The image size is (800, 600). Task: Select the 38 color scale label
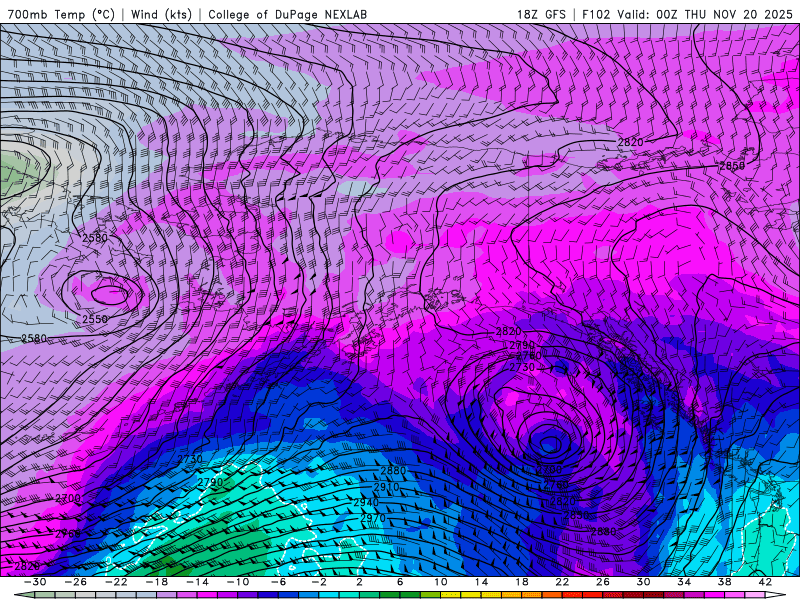[x=725, y=582]
